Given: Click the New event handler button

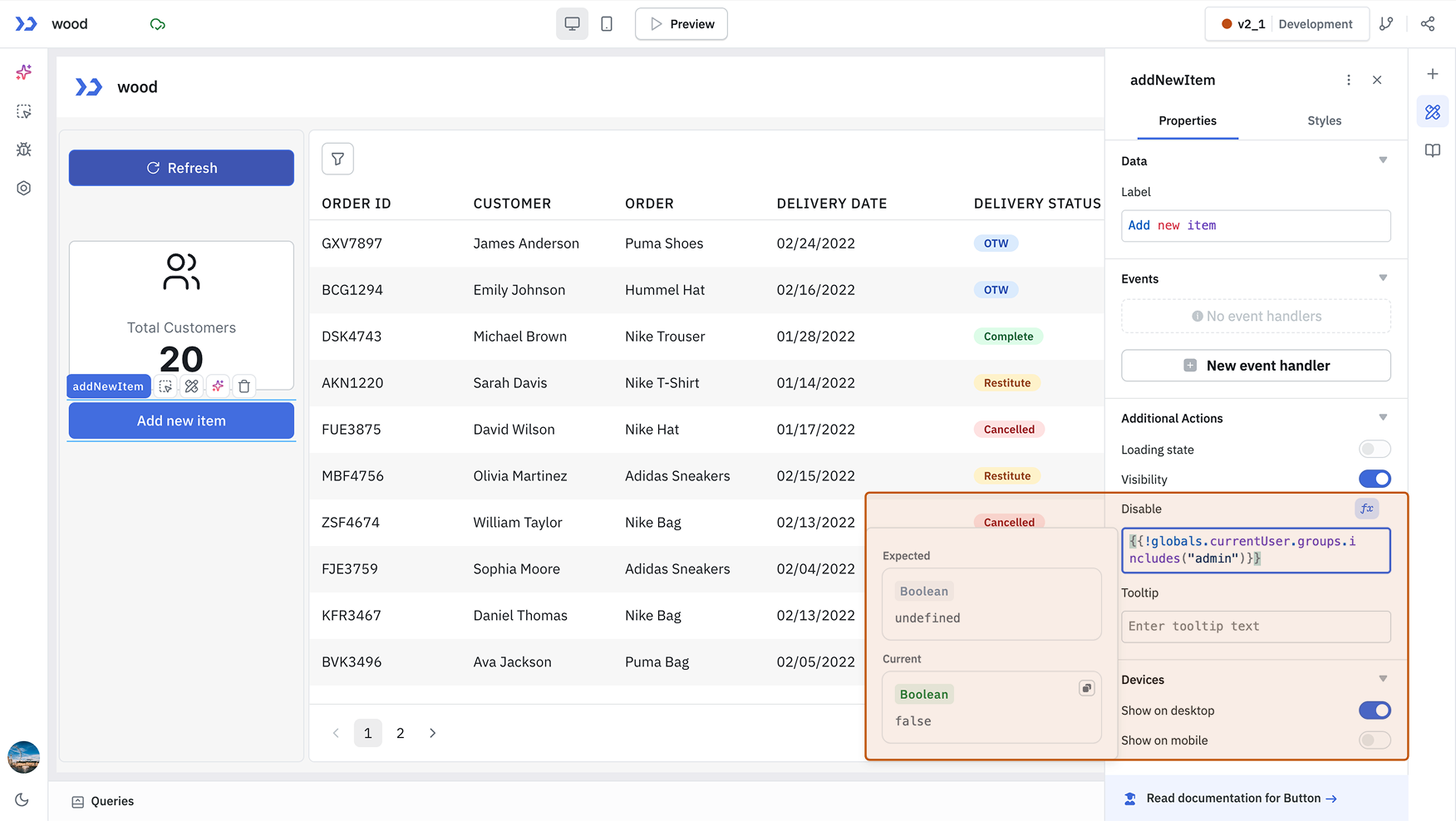Looking at the screenshot, I should click(x=1256, y=366).
